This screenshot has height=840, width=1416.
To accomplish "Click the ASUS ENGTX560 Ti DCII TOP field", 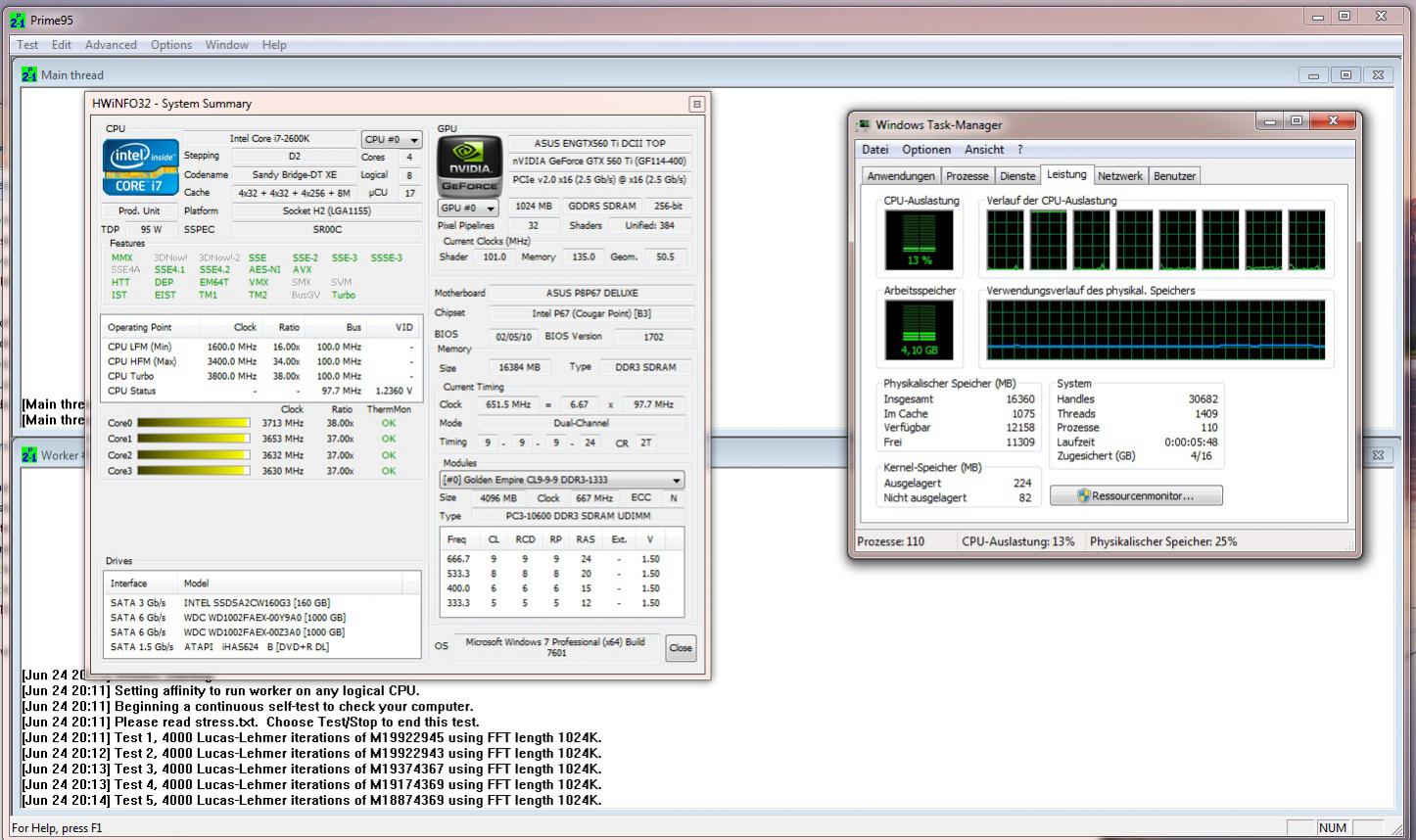I will (x=600, y=143).
